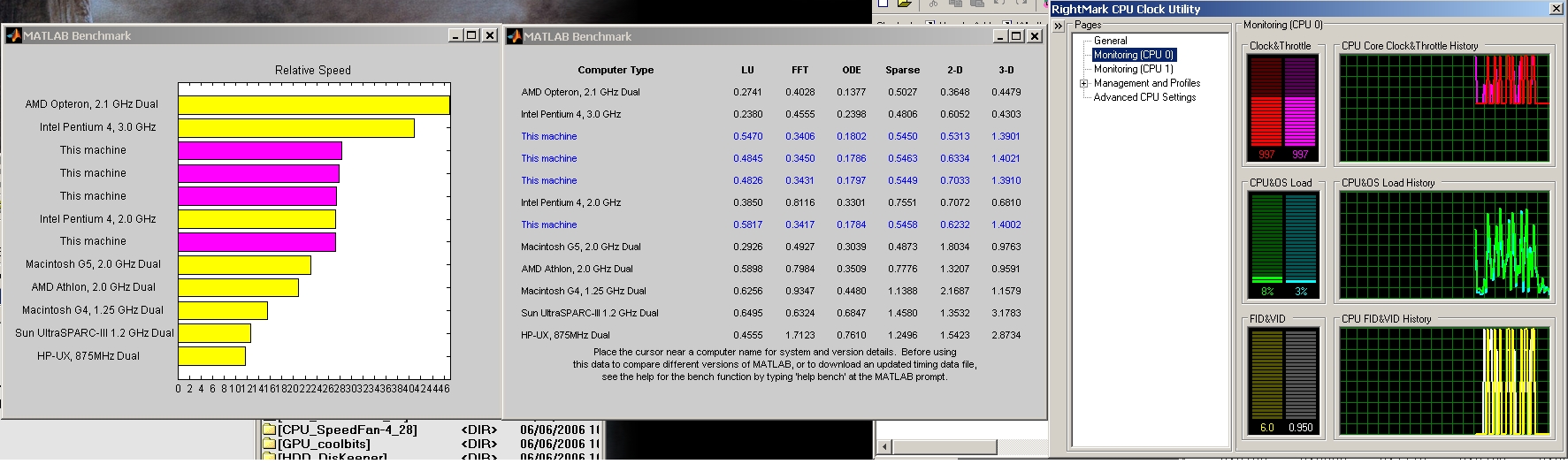Minimize the benchmark table window
1568x464 pixels.
(x=1001, y=36)
